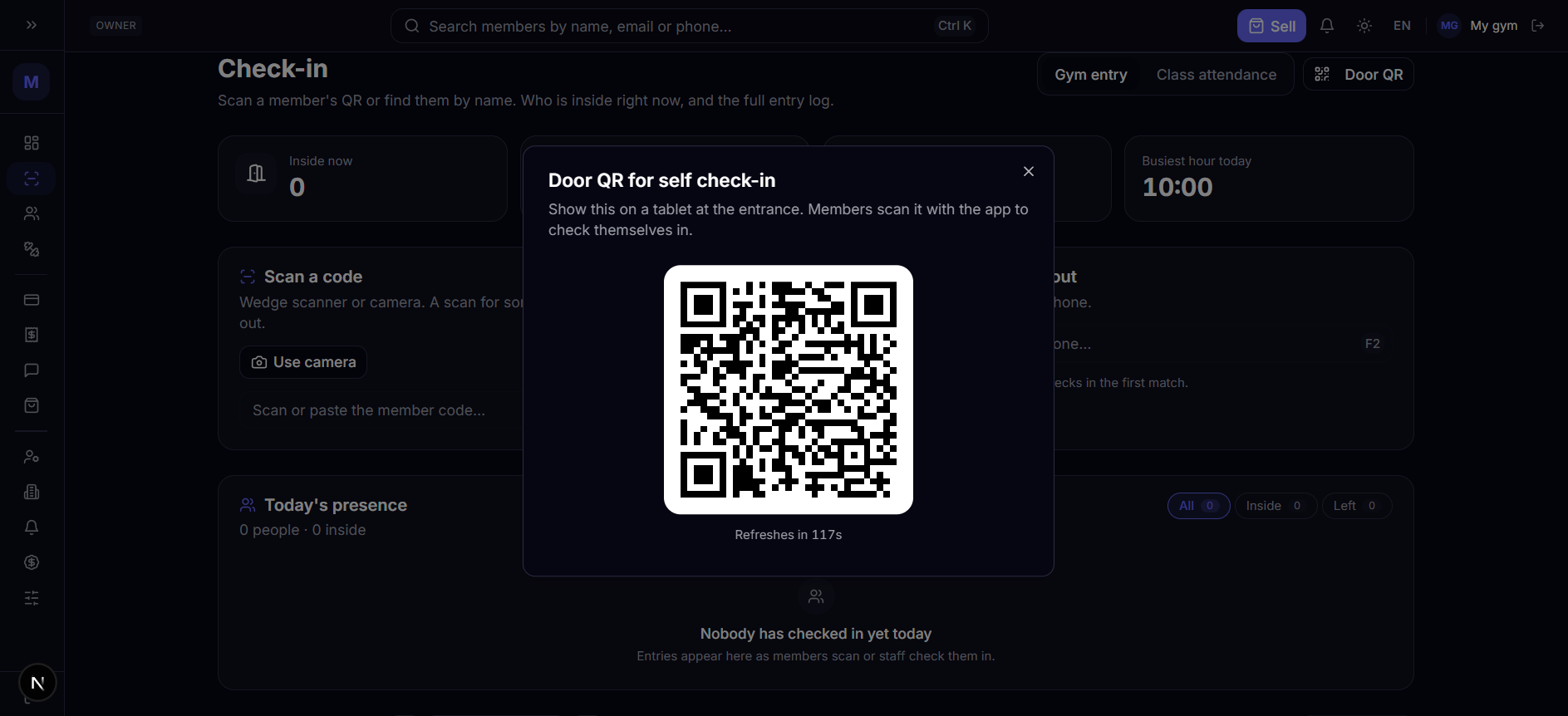Click the scan or paste member code field
Screen dimensions: 1568x716
click(x=382, y=410)
